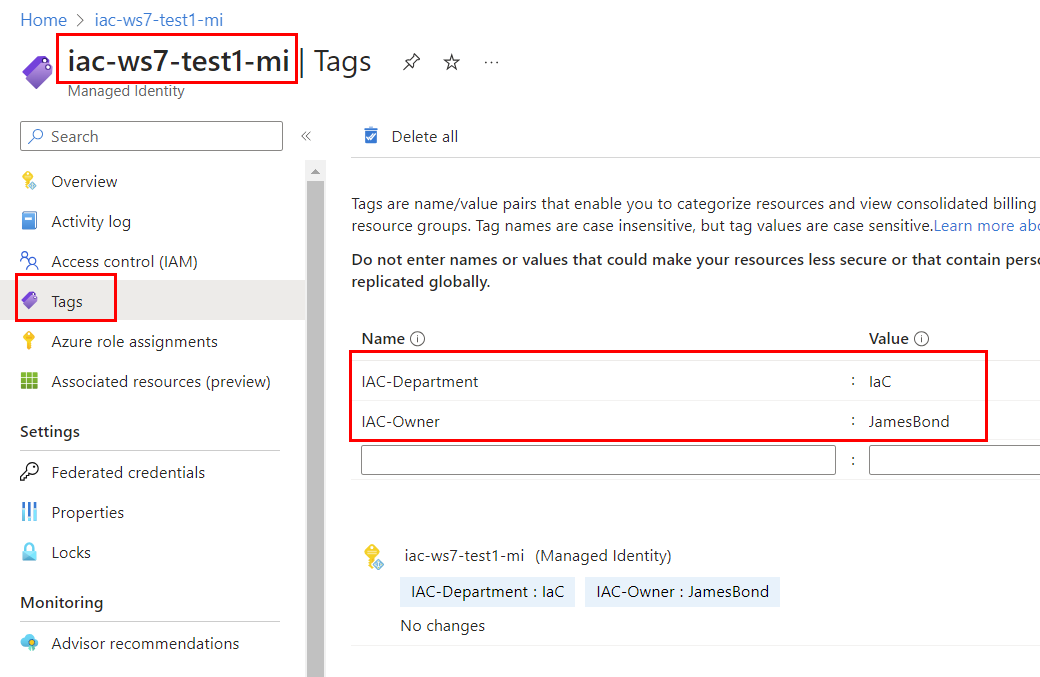Show info tooltip next to Name column
The width and height of the screenshot is (1040, 677).
coord(418,339)
